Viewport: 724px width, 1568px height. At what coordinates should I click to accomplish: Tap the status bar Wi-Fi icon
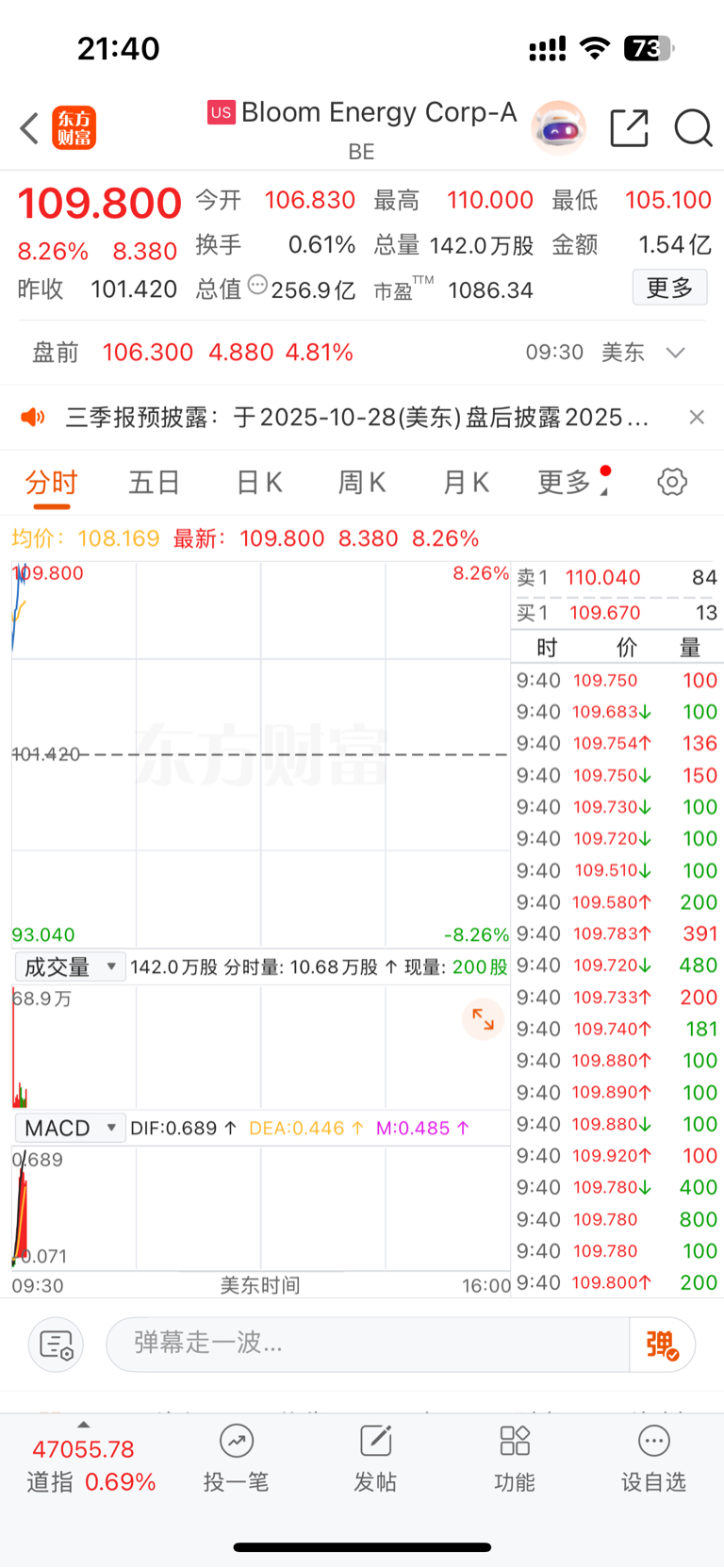click(594, 48)
